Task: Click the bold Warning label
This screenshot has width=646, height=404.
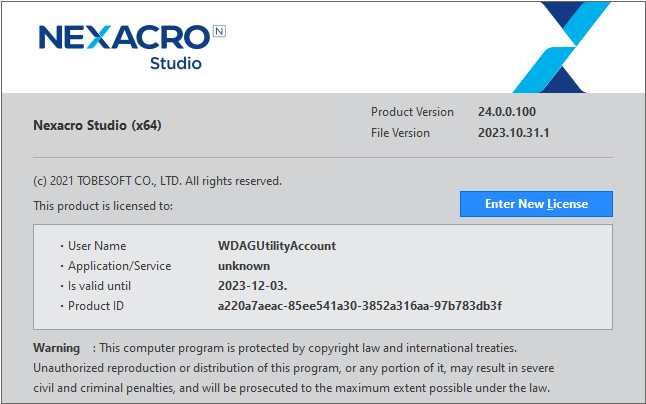Action: (56, 348)
